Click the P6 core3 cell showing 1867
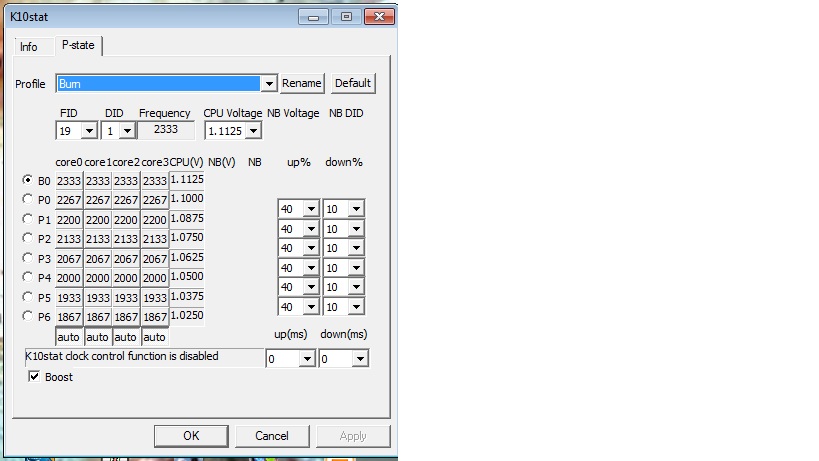This screenshot has width=819, height=461. point(155,317)
